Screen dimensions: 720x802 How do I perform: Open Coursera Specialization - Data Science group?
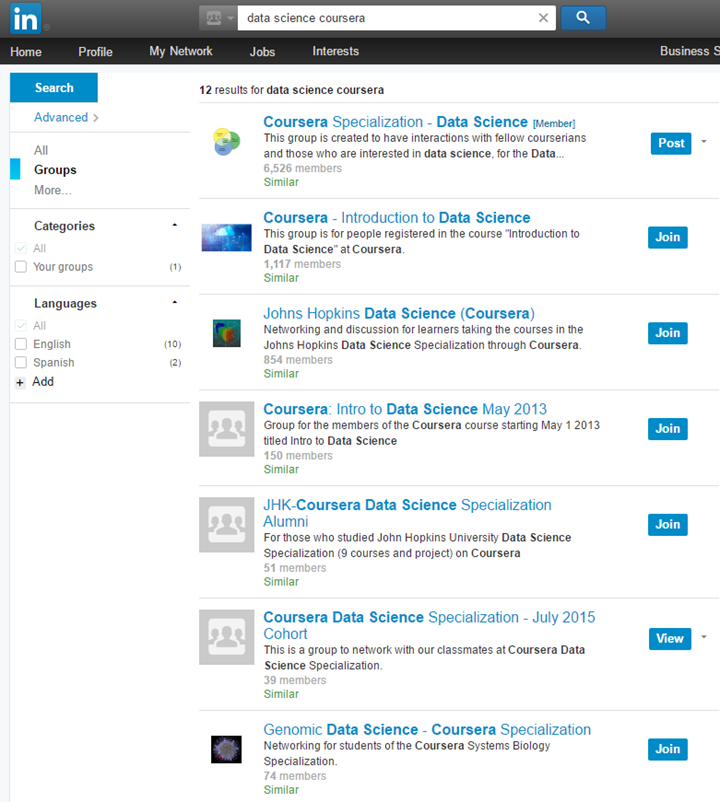[395, 122]
